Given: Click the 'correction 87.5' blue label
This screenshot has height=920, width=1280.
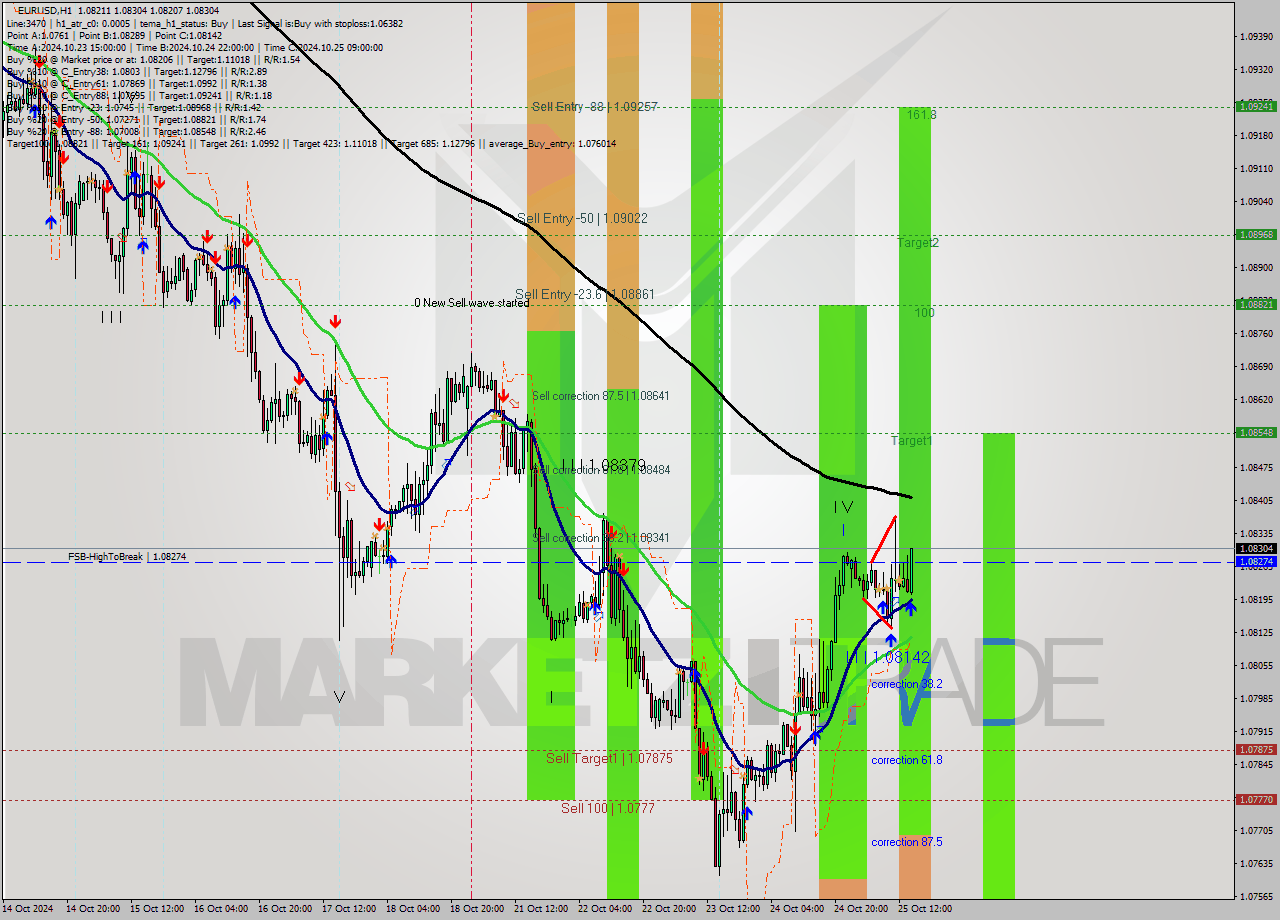Looking at the screenshot, I should point(906,842).
